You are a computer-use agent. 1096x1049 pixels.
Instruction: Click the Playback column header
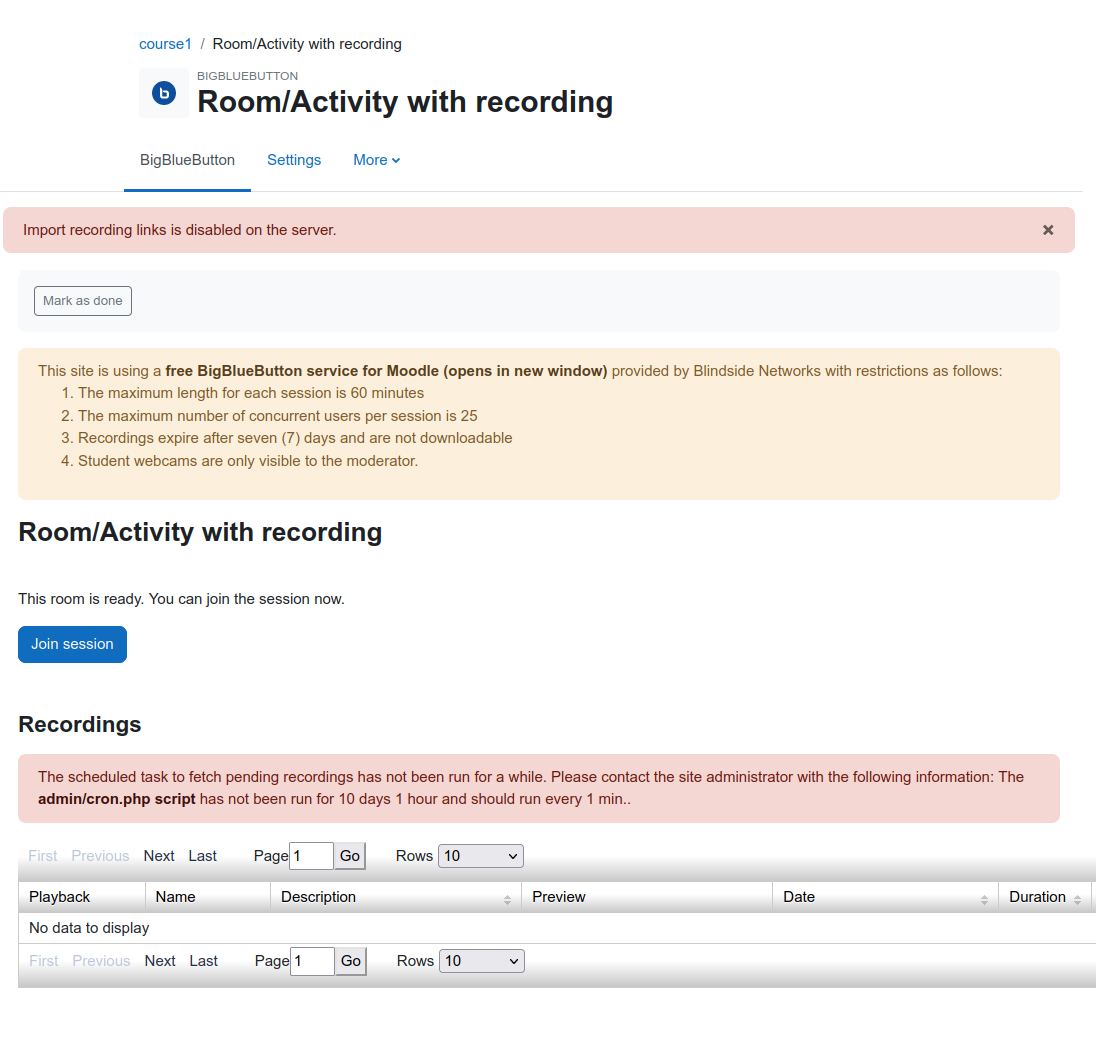(x=82, y=897)
